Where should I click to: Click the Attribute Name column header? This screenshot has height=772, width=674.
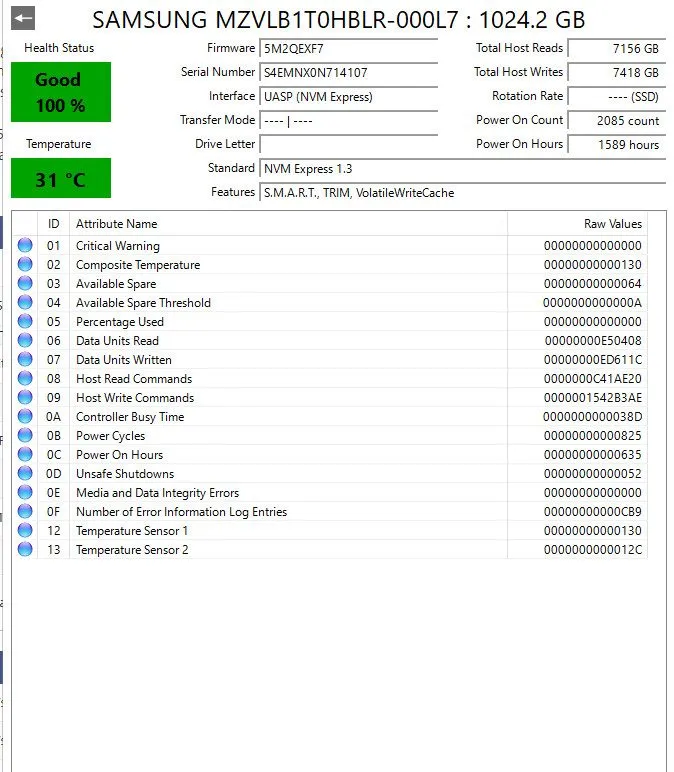[289, 224]
